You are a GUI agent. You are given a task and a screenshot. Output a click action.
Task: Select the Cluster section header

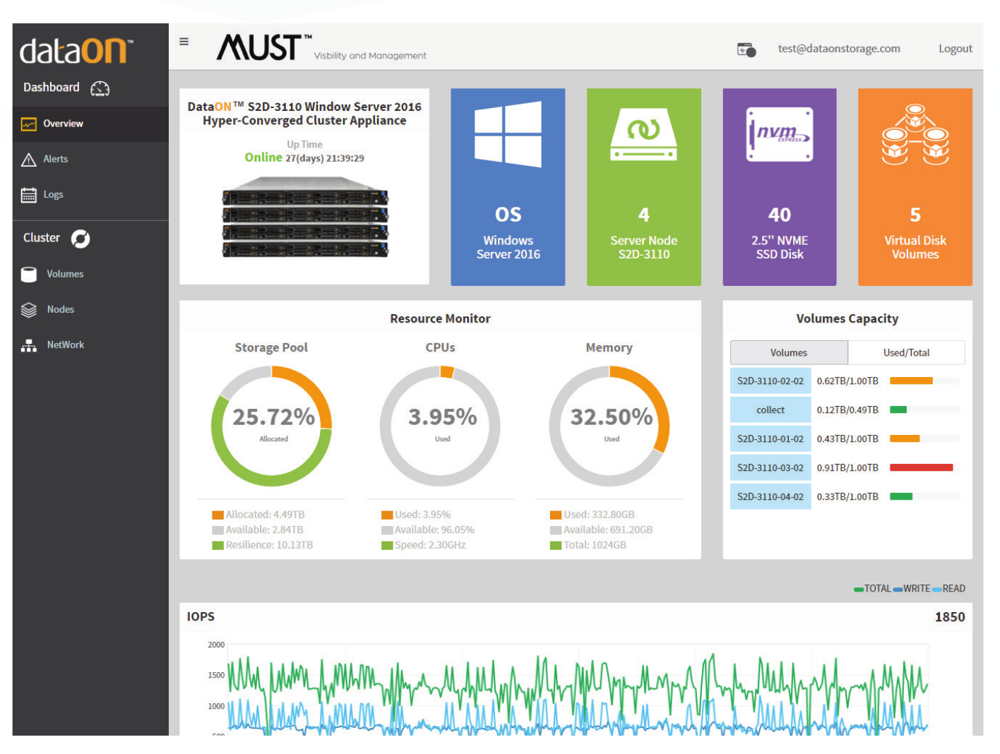(x=56, y=238)
